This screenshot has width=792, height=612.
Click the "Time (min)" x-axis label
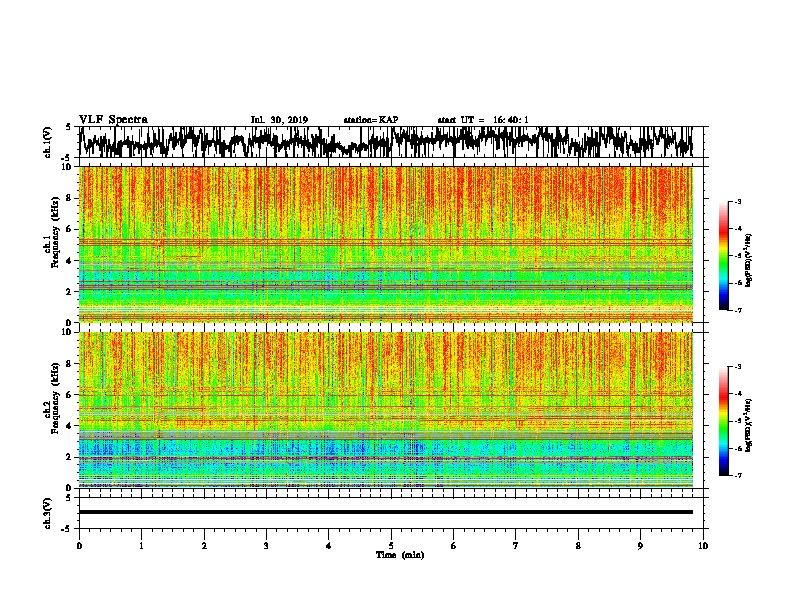tap(400, 555)
